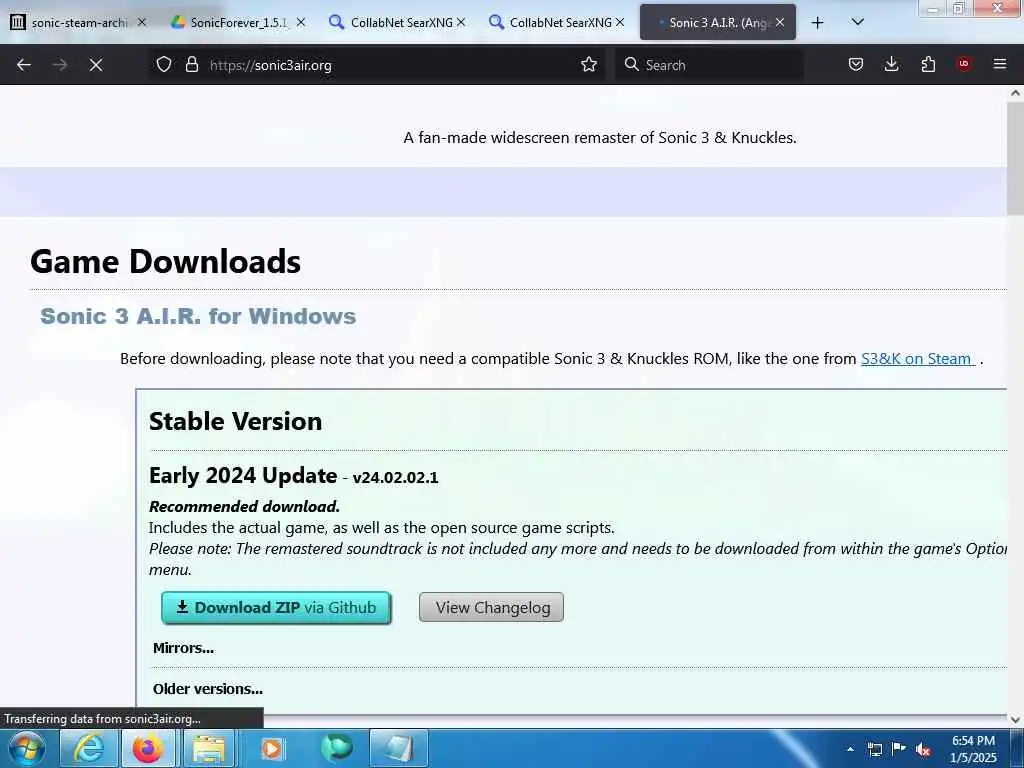Image resolution: width=1024 pixels, height=768 pixels.
Task: Click the Early 2024 Update title
Action: point(243,475)
